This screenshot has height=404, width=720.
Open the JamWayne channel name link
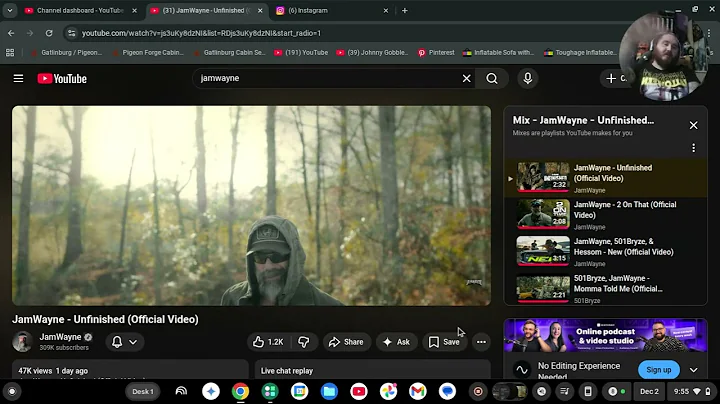point(60,337)
